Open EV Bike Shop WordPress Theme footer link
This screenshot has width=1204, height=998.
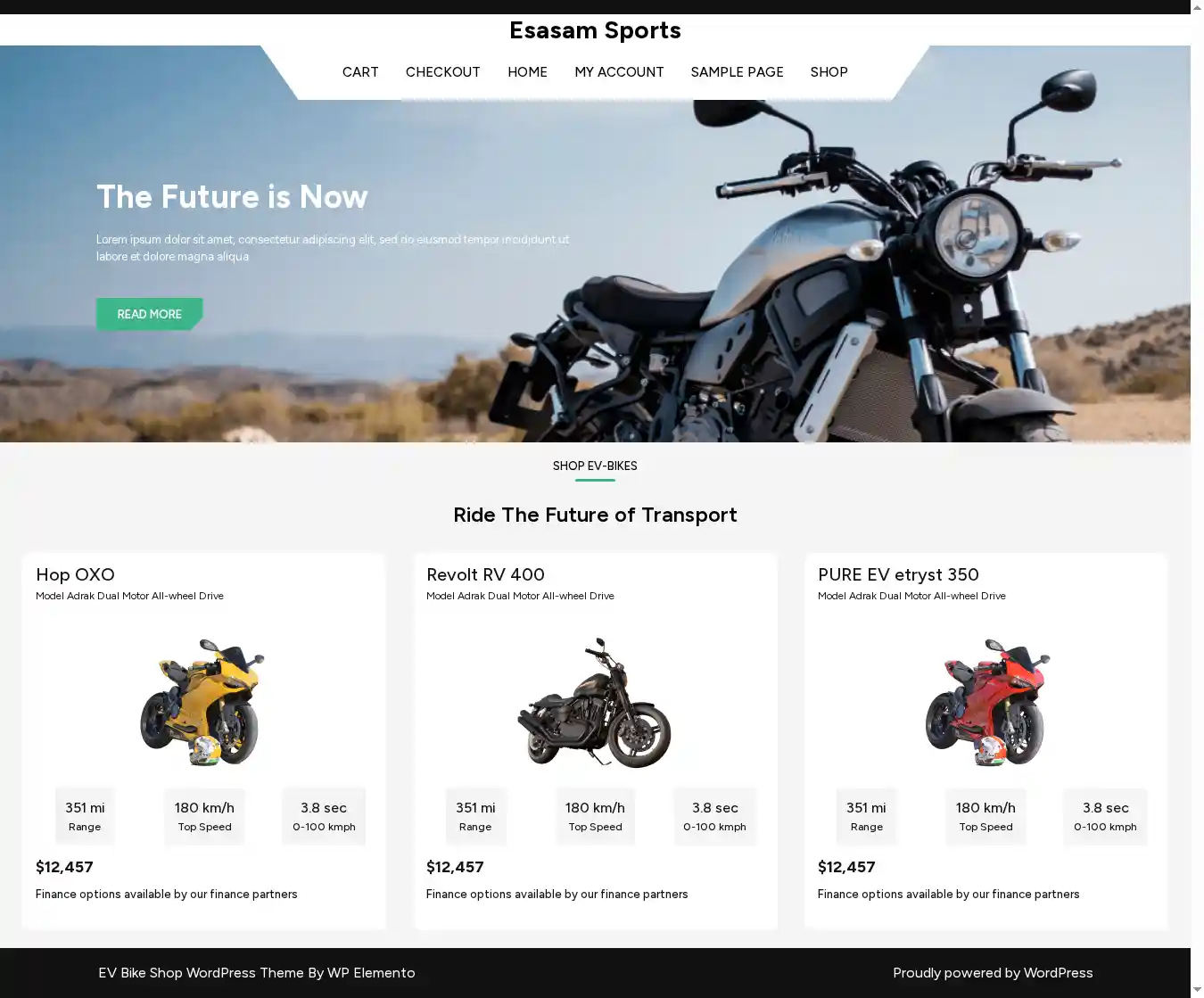[256, 973]
